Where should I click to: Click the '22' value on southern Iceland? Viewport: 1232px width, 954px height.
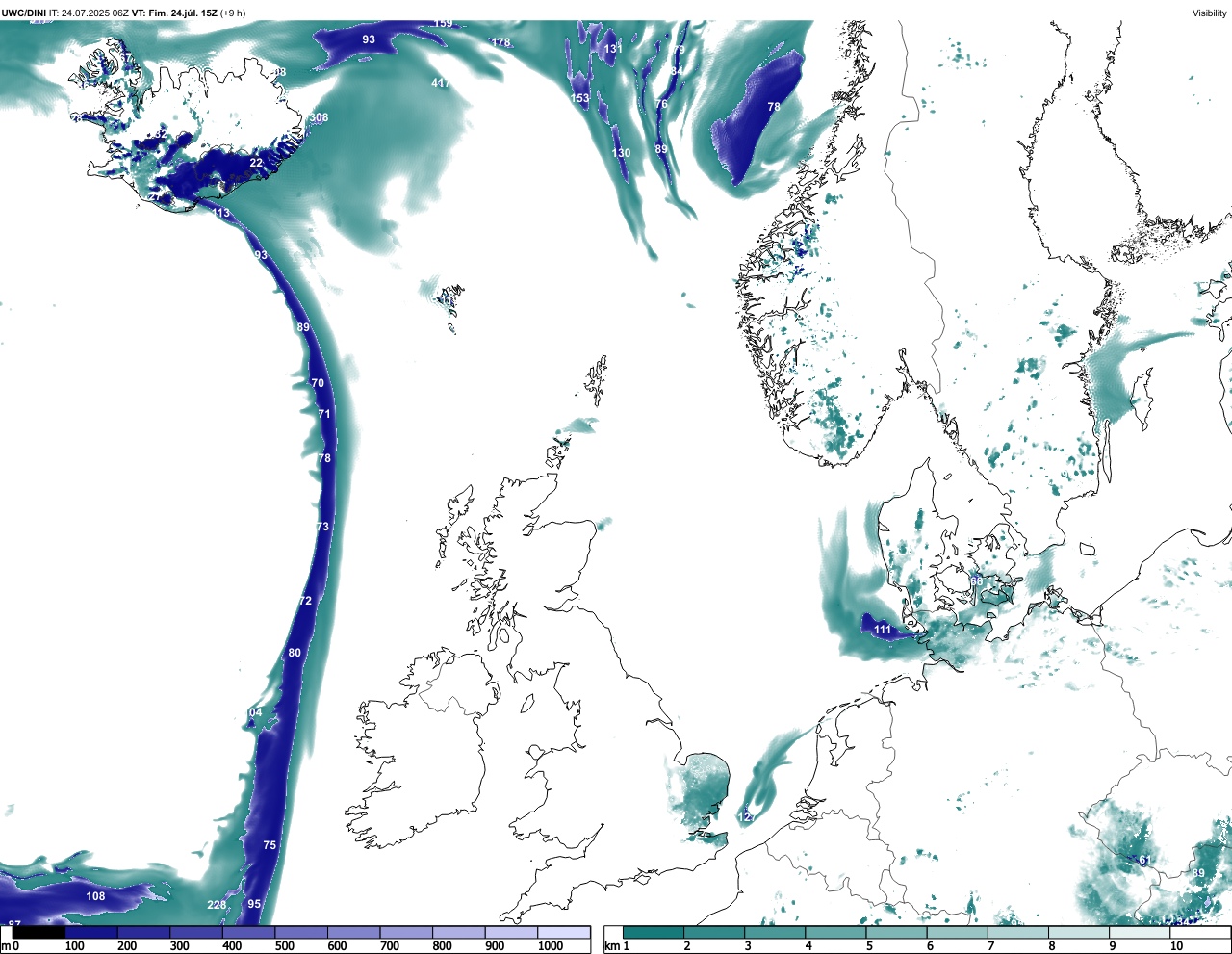[256, 164]
